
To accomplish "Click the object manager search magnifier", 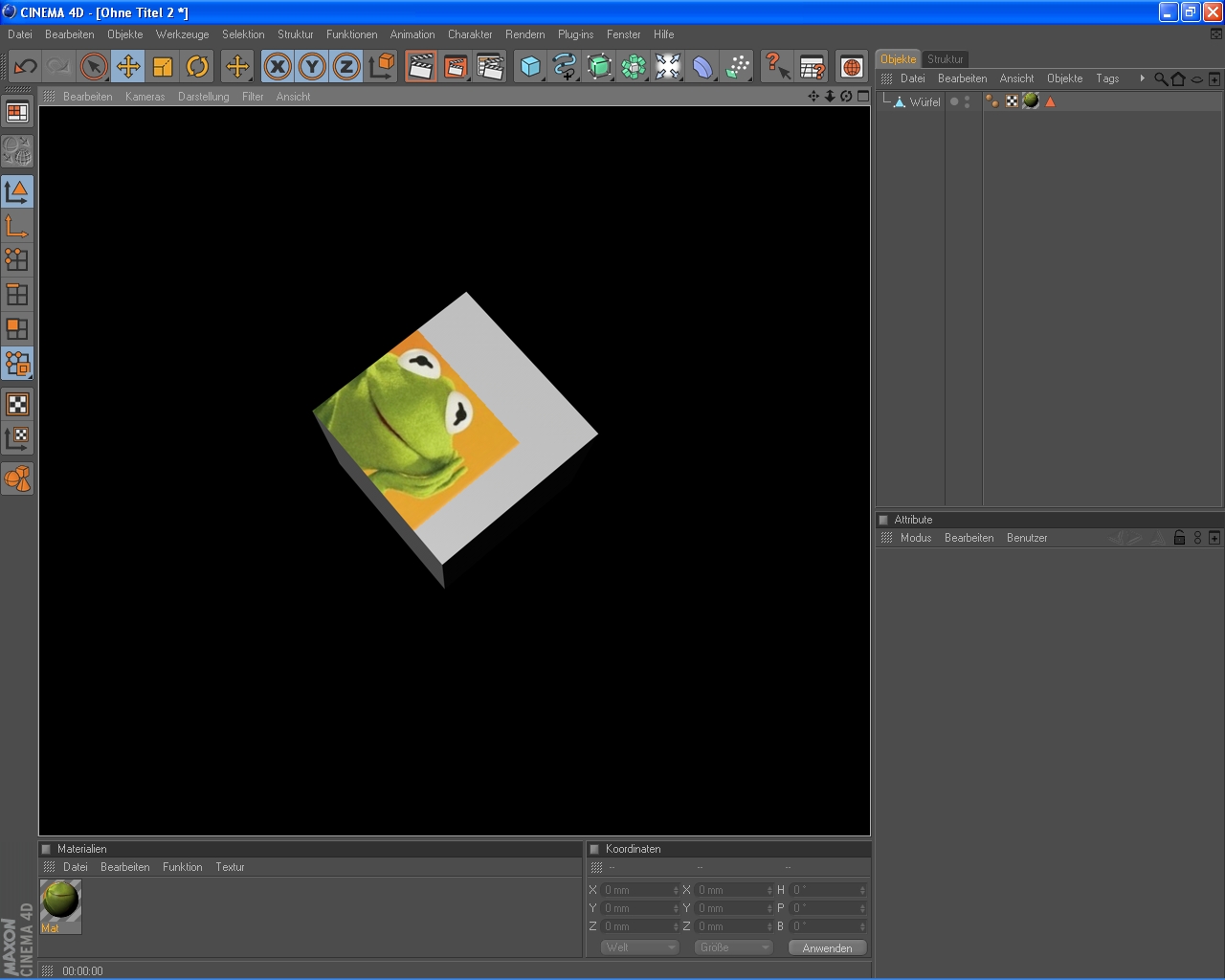I will pos(1161,79).
